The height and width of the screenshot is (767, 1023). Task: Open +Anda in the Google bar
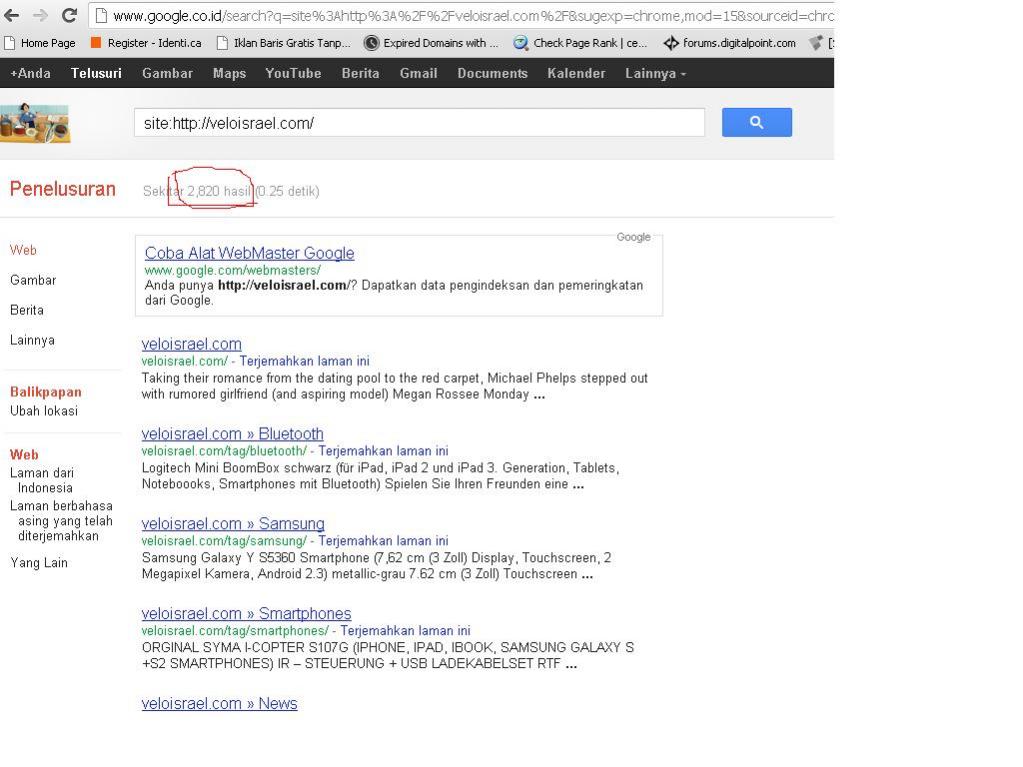coord(31,73)
